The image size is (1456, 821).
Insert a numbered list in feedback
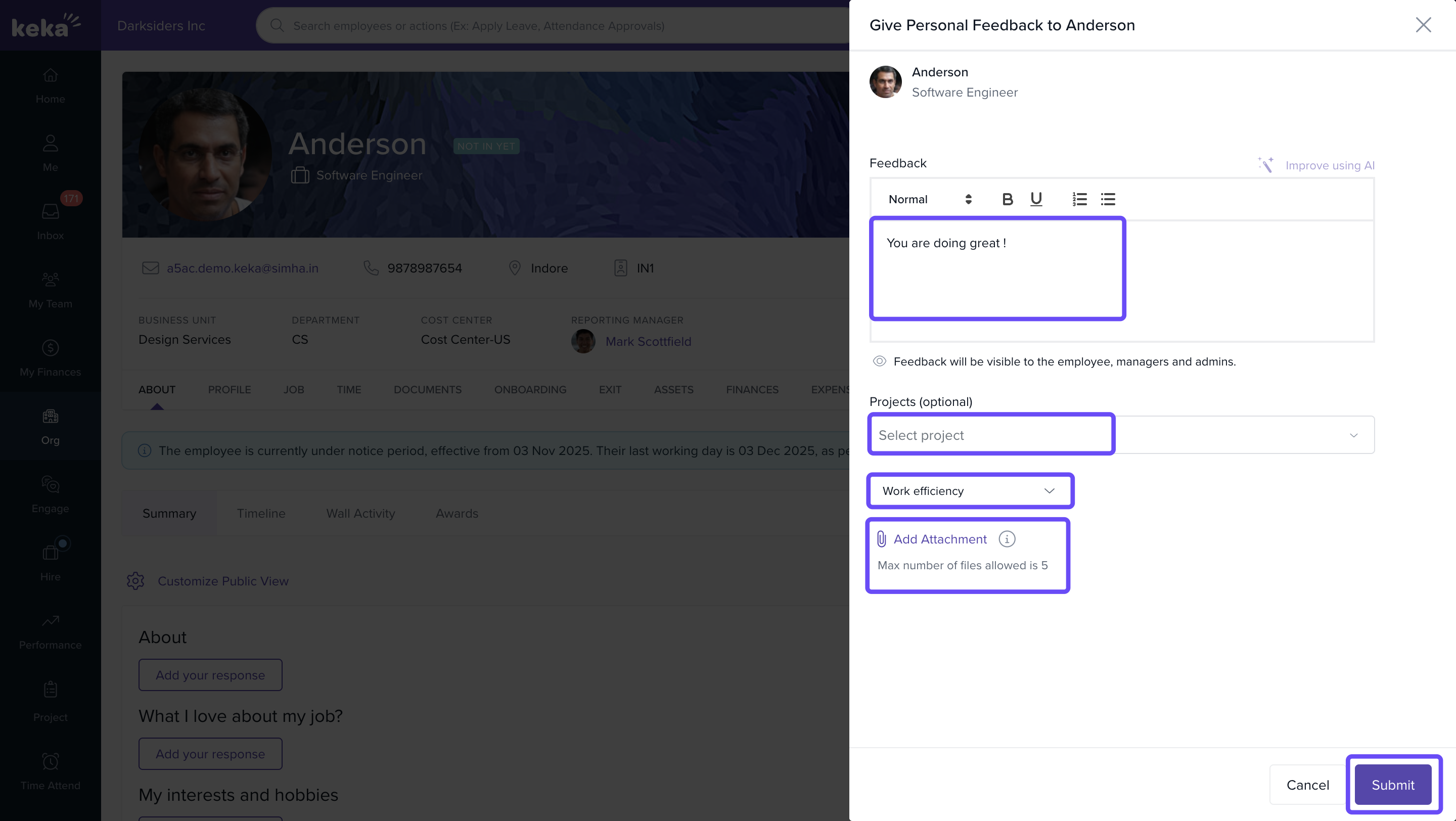tap(1079, 199)
